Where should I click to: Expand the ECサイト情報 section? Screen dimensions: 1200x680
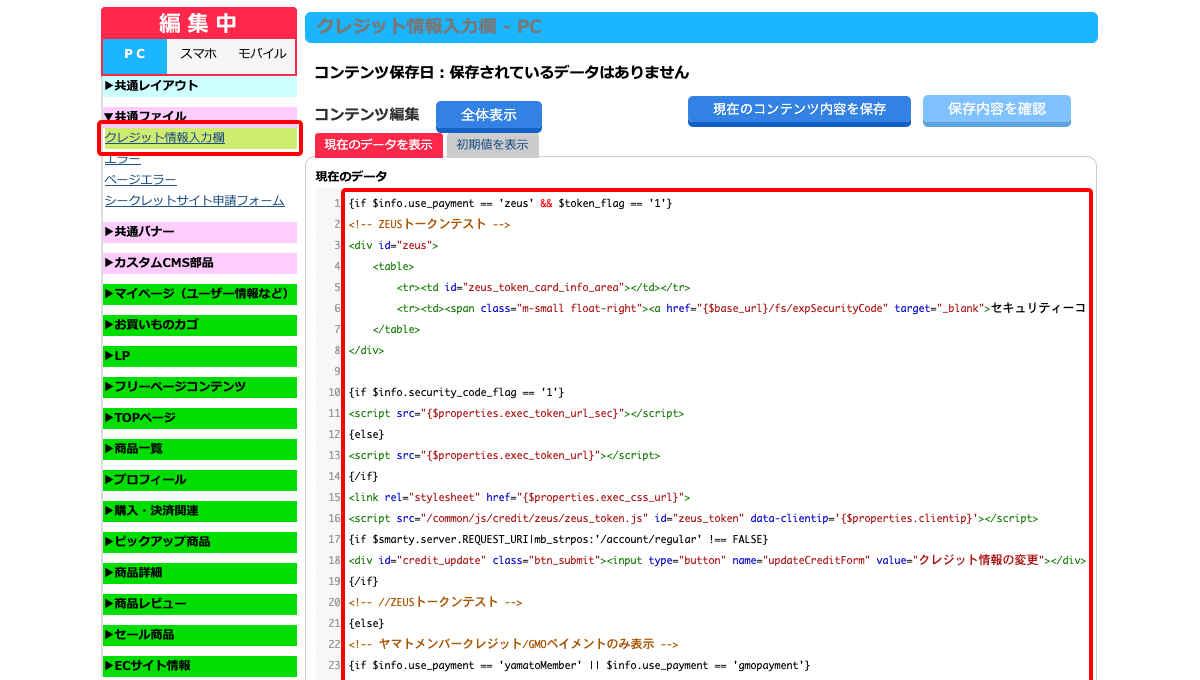point(200,666)
